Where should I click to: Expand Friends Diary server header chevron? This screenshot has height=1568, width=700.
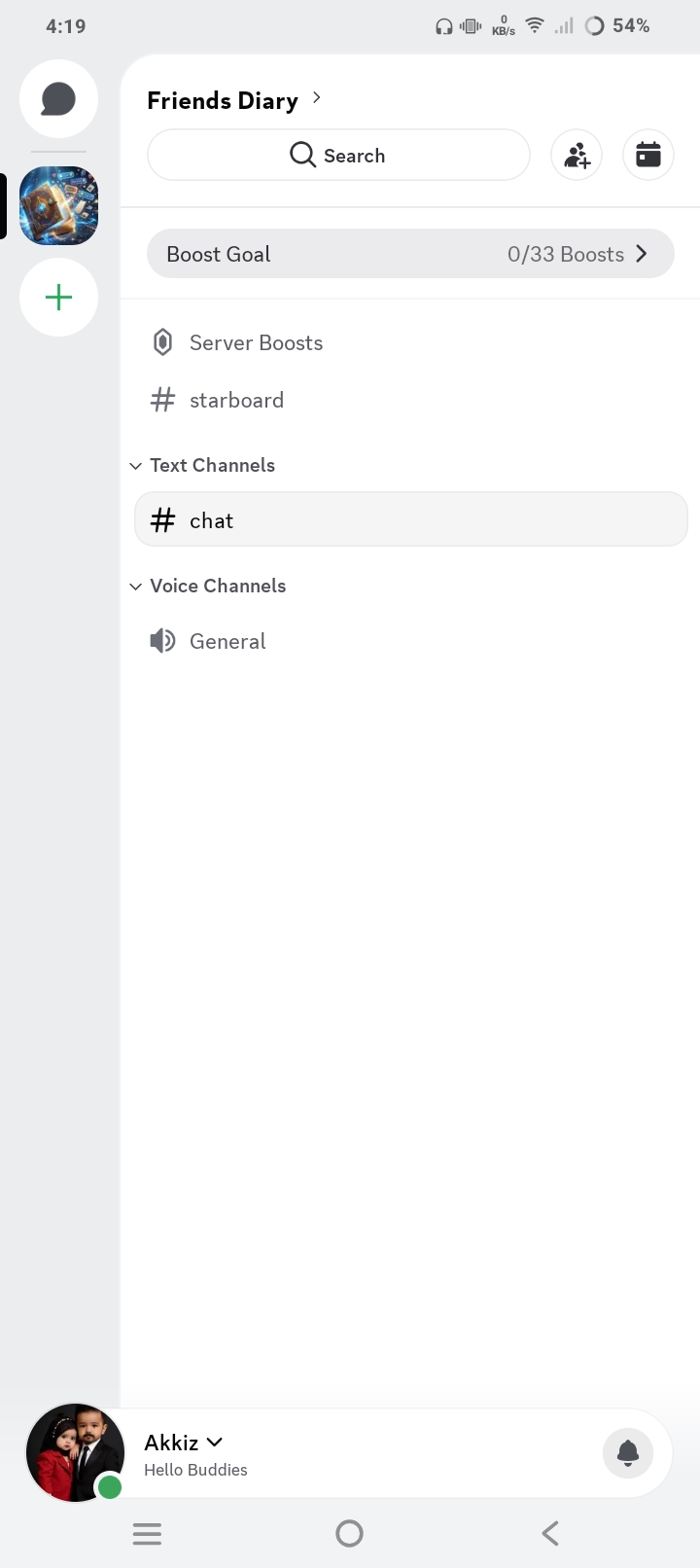[x=317, y=98]
